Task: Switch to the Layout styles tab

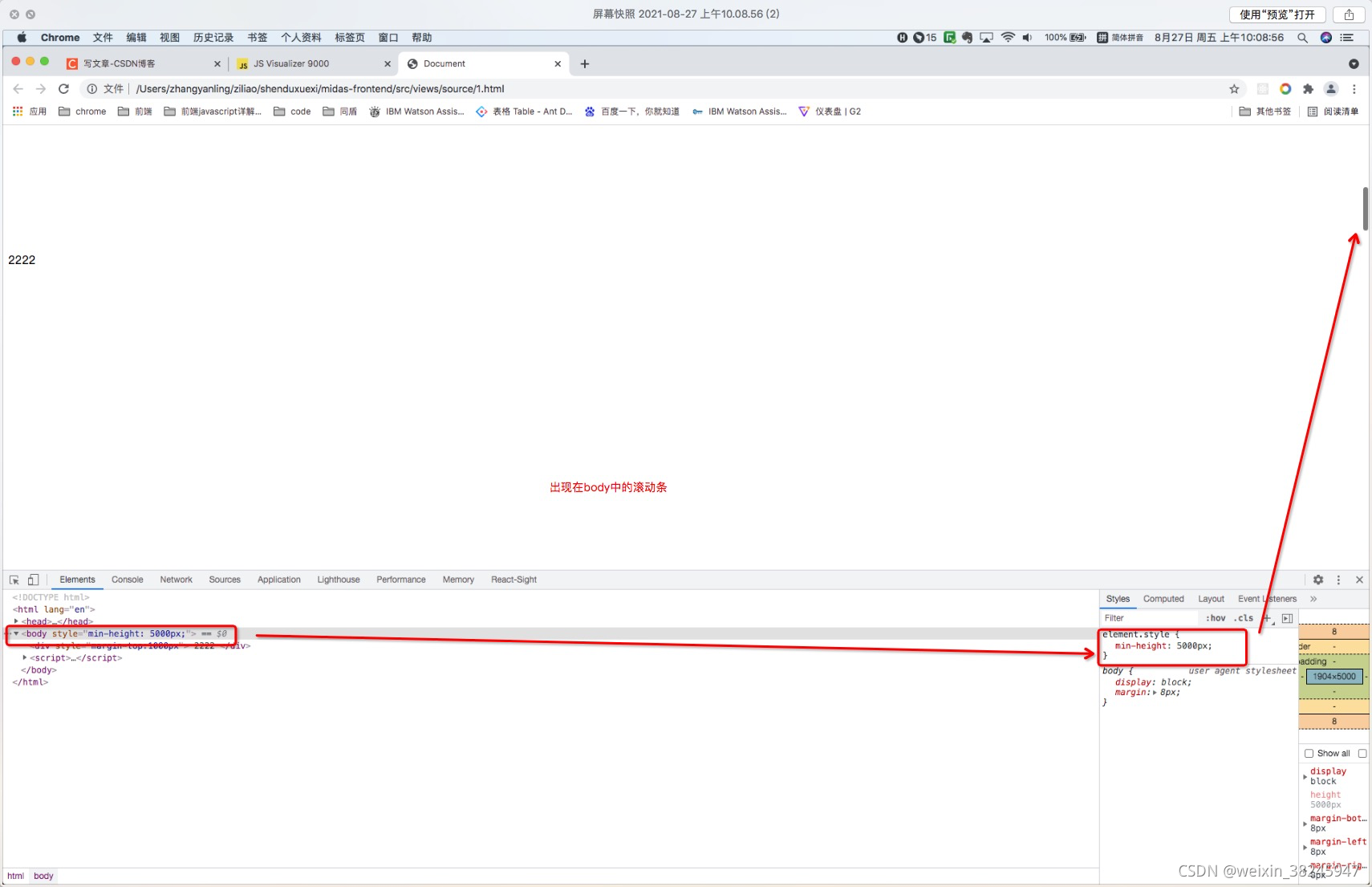Action: coord(1211,599)
